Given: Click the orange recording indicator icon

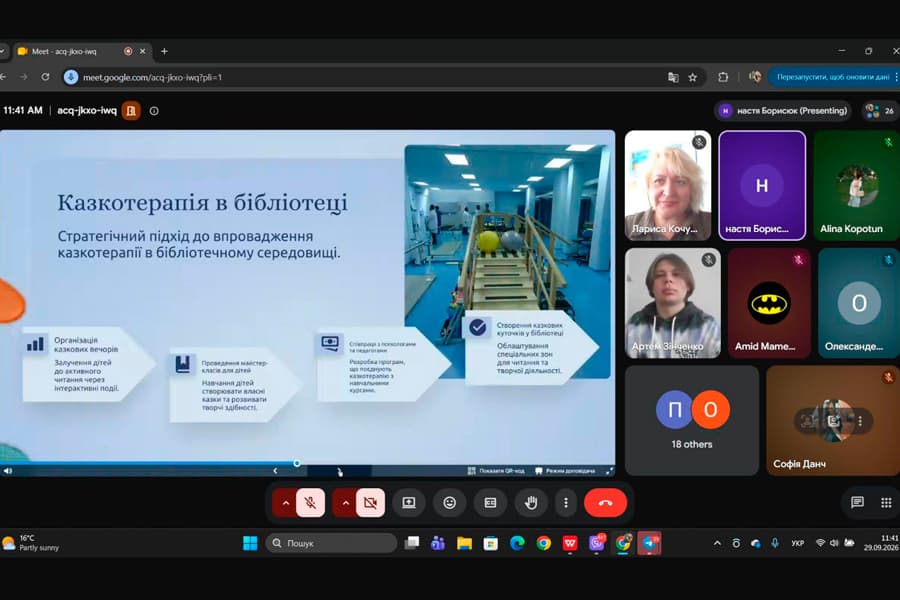Looking at the screenshot, I should coord(131,111).
